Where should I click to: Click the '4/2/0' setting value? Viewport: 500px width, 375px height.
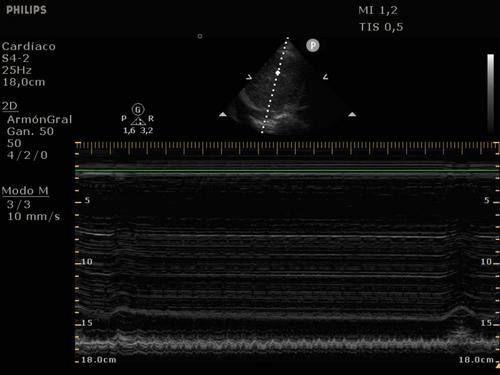(x=27, y=155)
